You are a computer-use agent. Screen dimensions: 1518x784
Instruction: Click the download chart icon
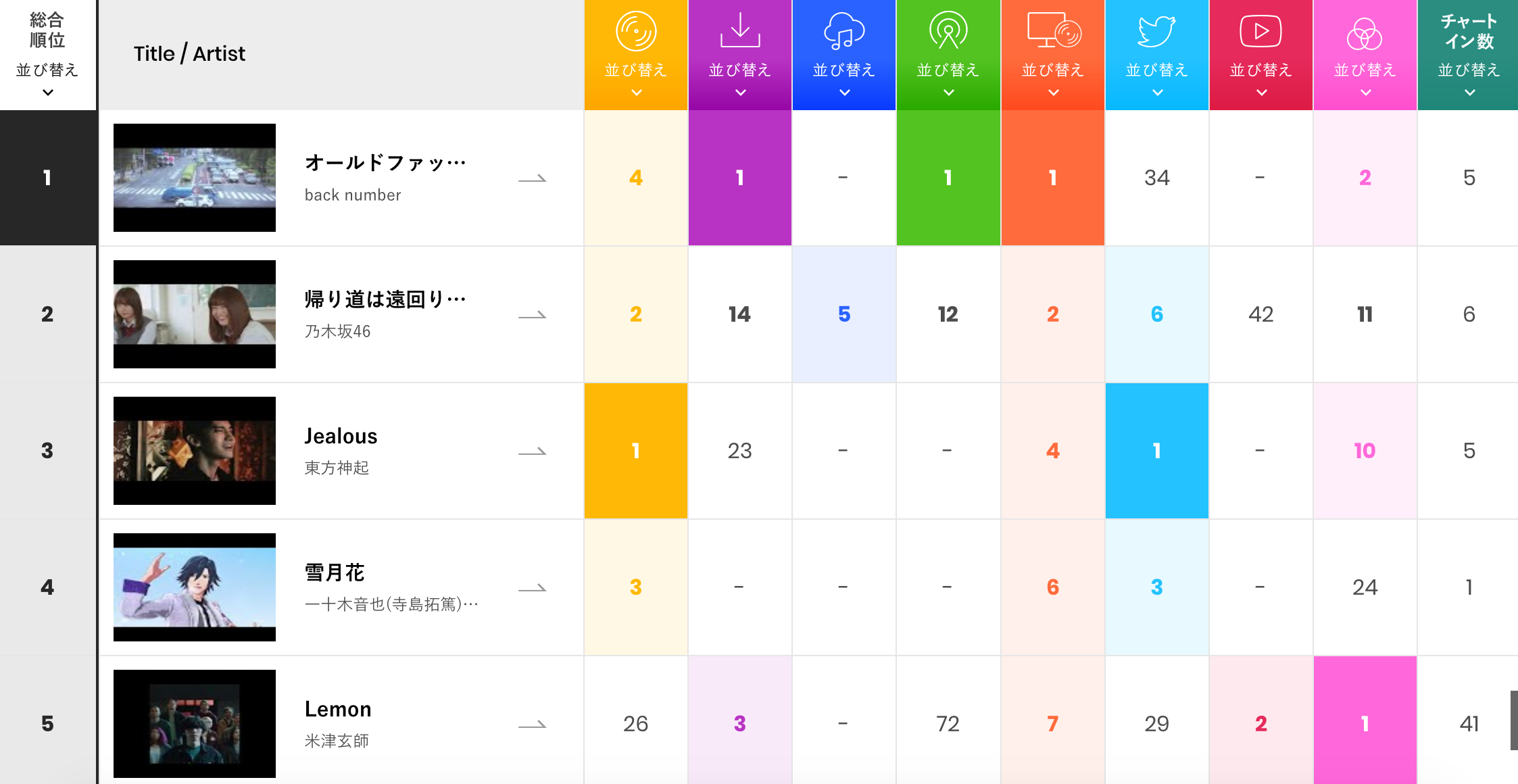pyautogui.click(x=740, y=31)
